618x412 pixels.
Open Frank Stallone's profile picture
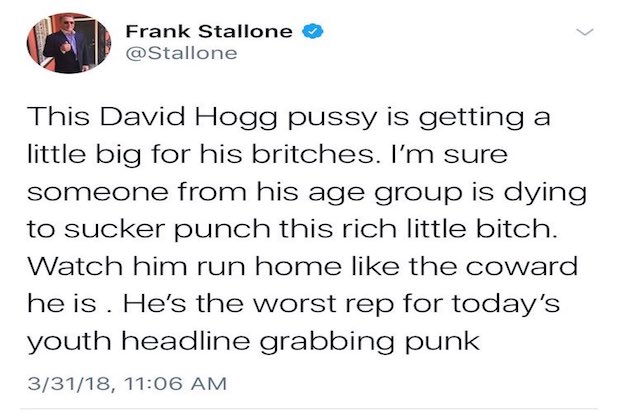[x=69, y=43]
